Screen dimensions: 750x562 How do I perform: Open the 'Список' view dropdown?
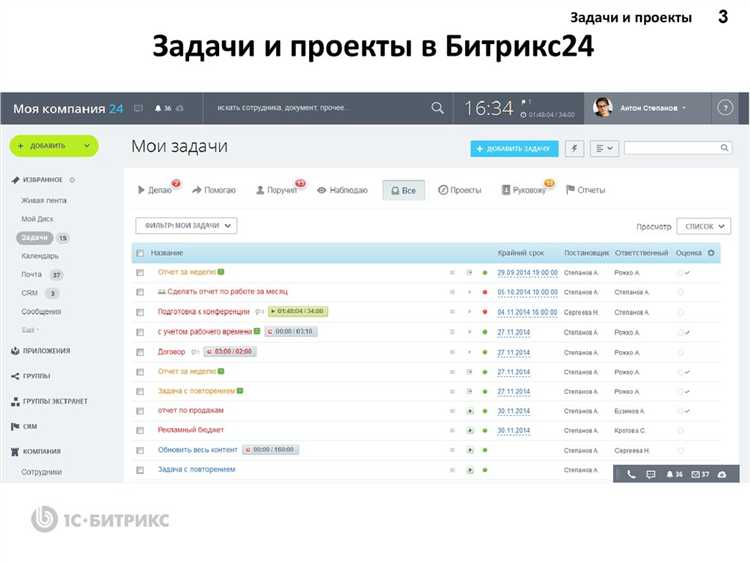pyautogui.click(x=704, y=226)
